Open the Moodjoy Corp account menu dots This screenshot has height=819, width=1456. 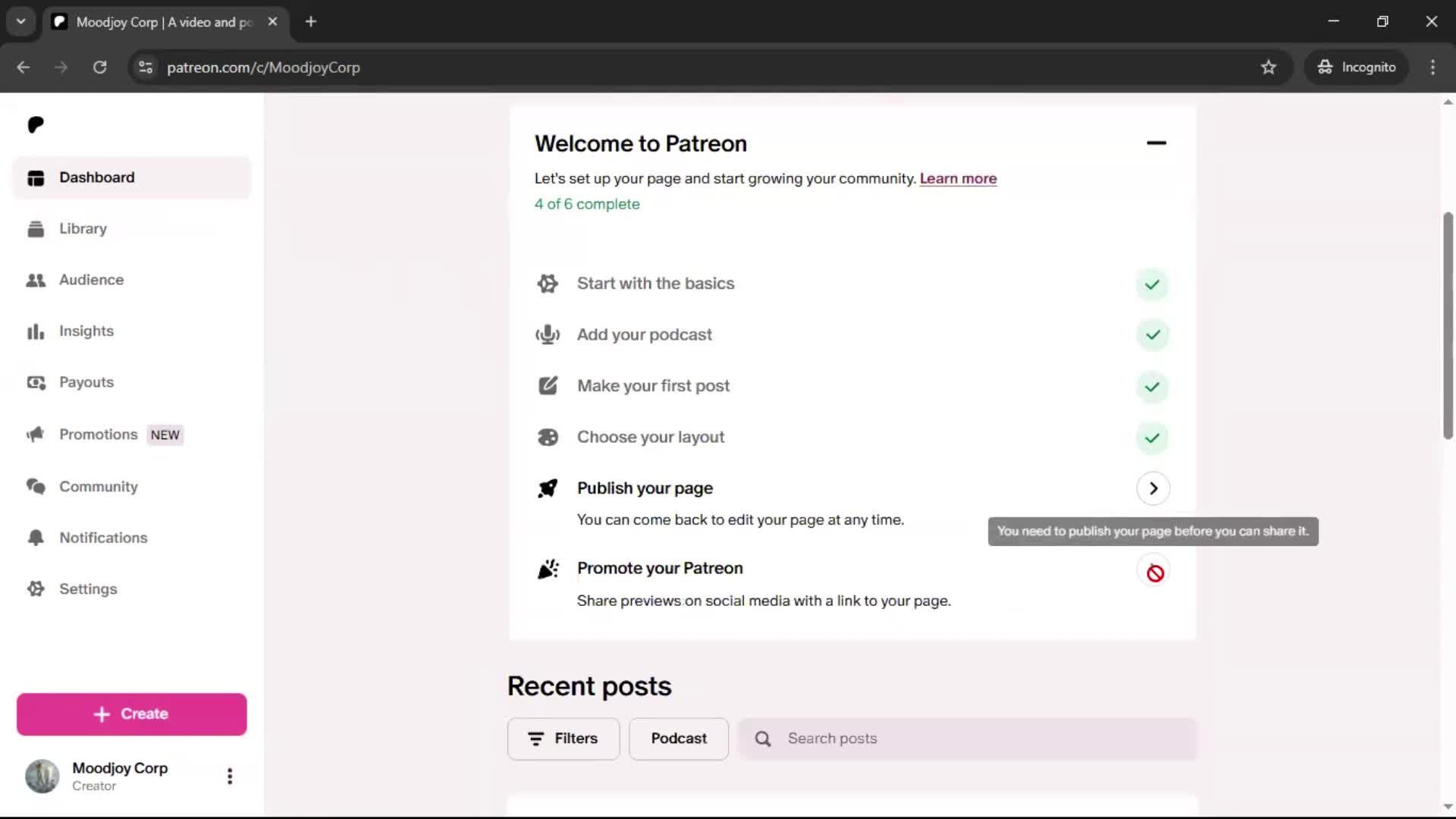click(x=230, y=776)
